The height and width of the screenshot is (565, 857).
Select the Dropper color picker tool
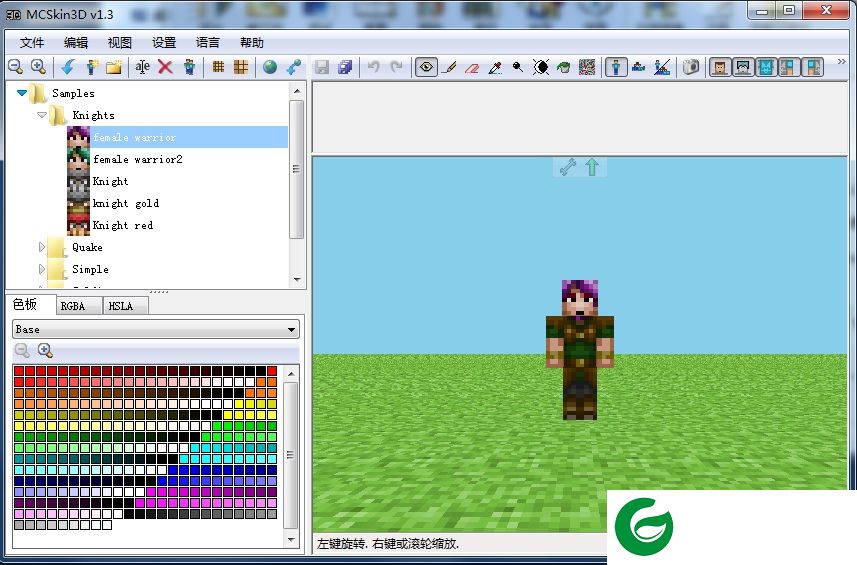click(x=495, y=67)
